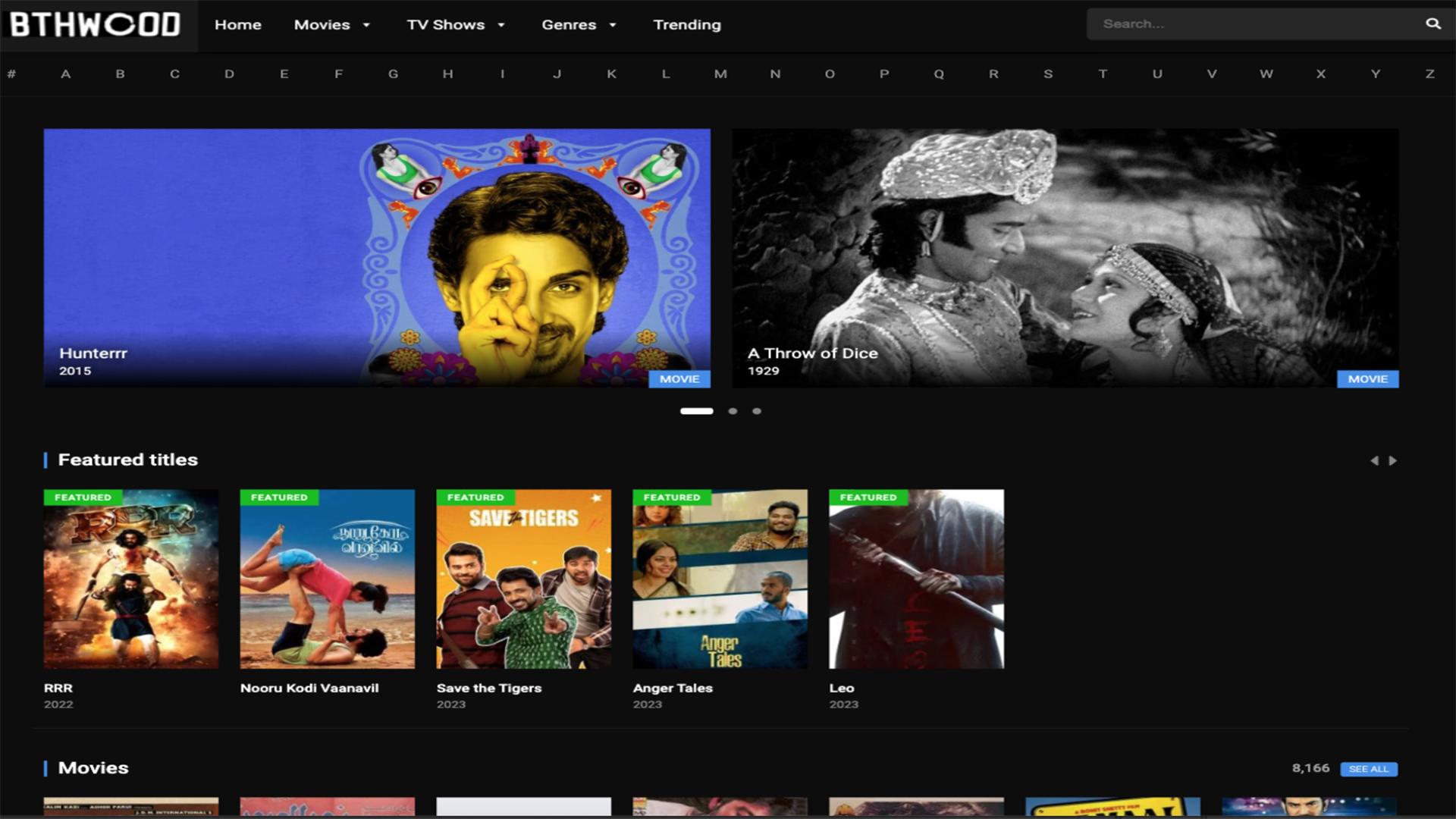Click MOVIE badge on A Throw of Dice

[x=1368, y=378]
